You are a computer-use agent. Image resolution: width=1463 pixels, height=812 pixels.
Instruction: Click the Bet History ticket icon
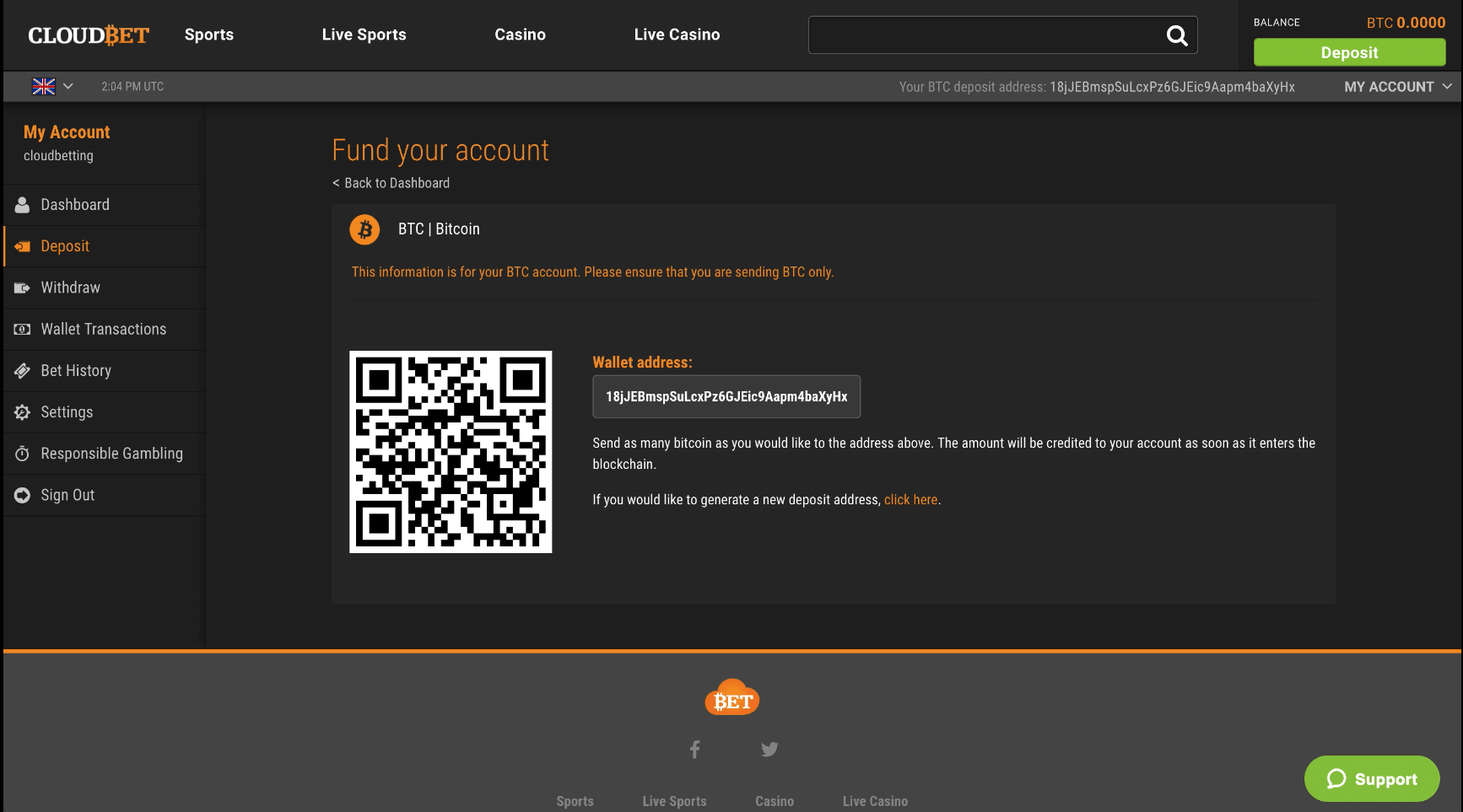pos(23,370)
